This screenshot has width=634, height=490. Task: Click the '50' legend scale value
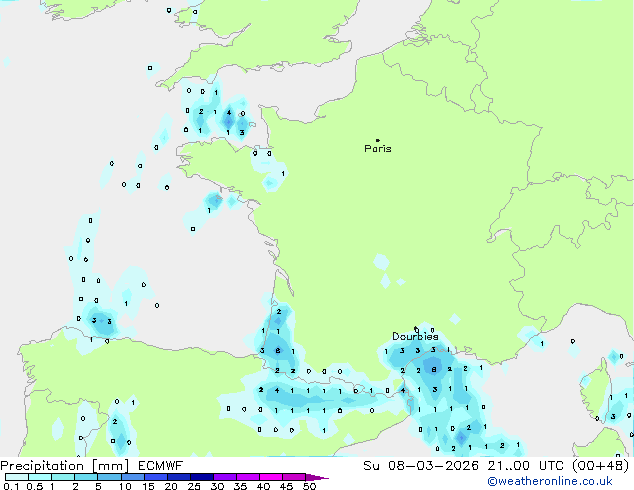pyautogui.click(x=309, y=486)
